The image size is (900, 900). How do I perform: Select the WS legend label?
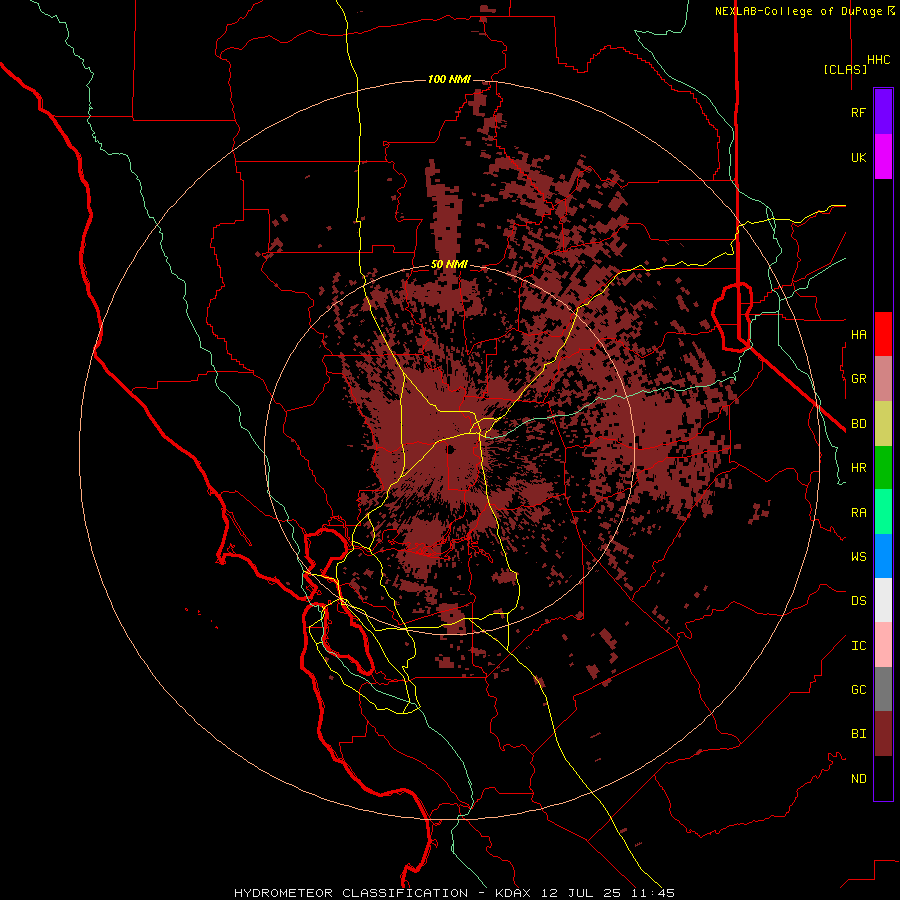(858, 557)
